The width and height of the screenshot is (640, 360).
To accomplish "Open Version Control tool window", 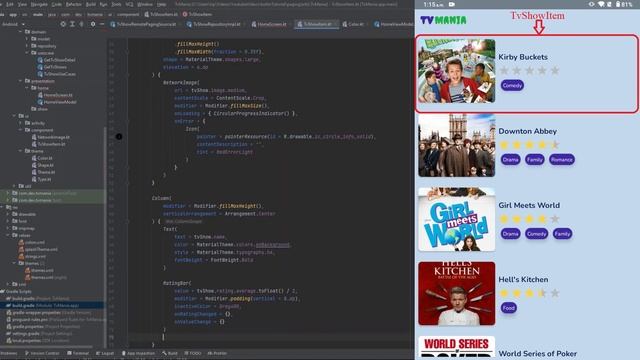I will click(x=42, y=353).
